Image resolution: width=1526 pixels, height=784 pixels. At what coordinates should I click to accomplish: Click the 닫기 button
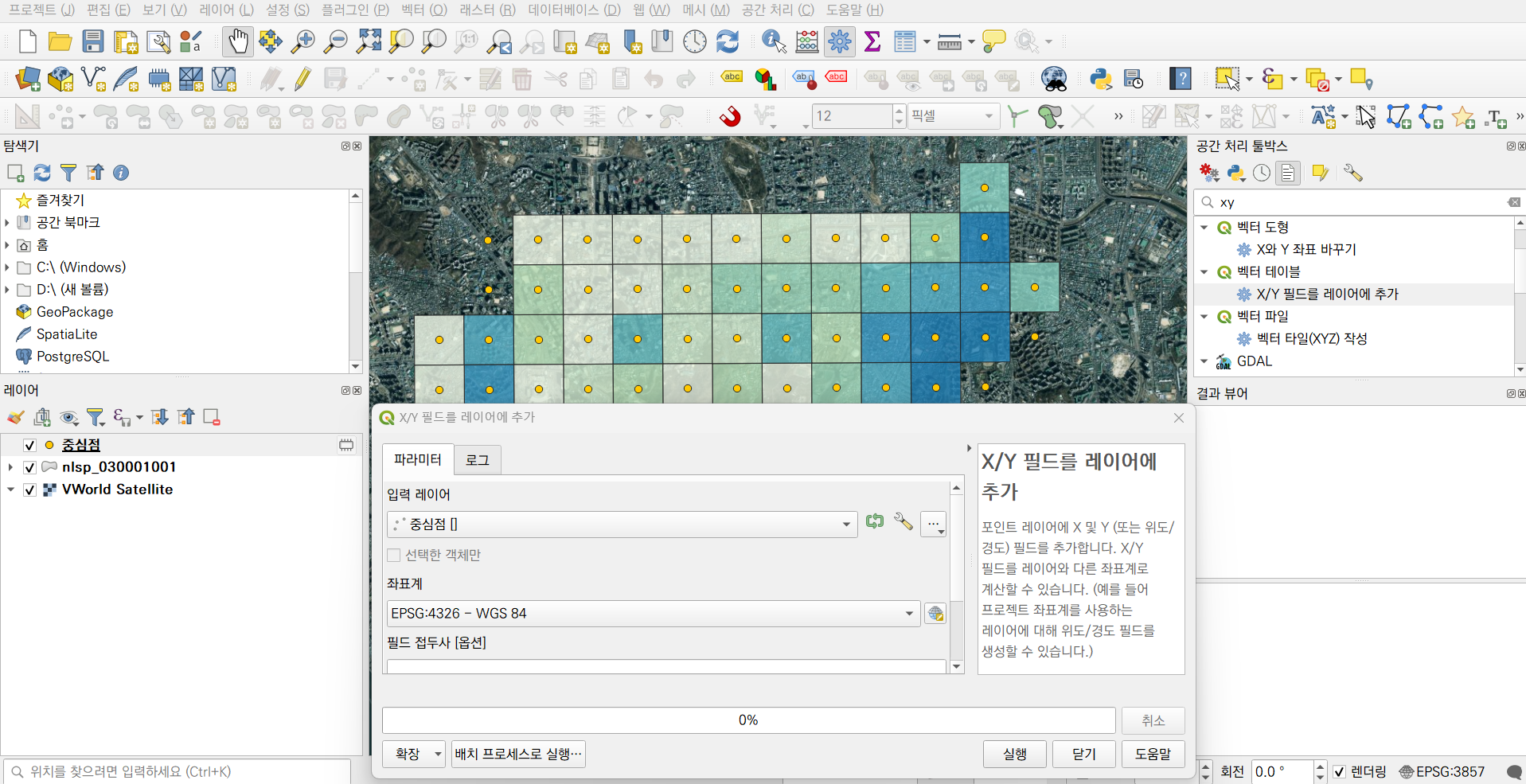coord(1083,754)
